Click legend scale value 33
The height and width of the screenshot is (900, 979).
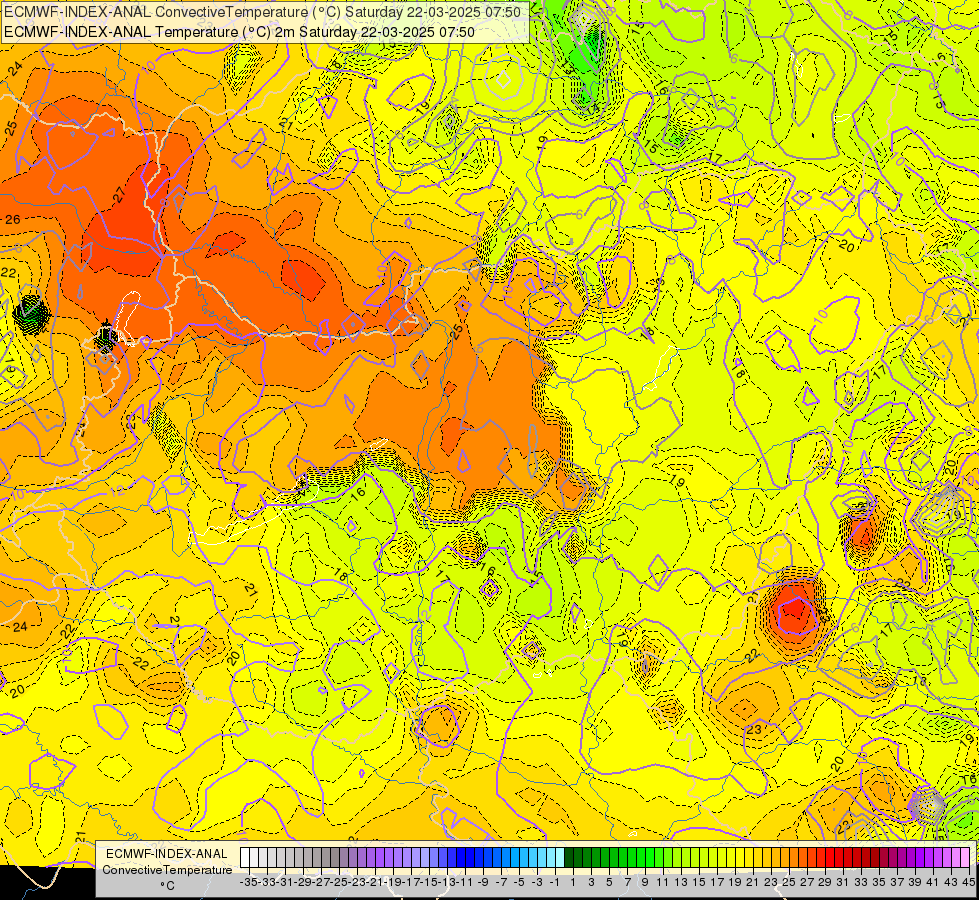[861, 882]
